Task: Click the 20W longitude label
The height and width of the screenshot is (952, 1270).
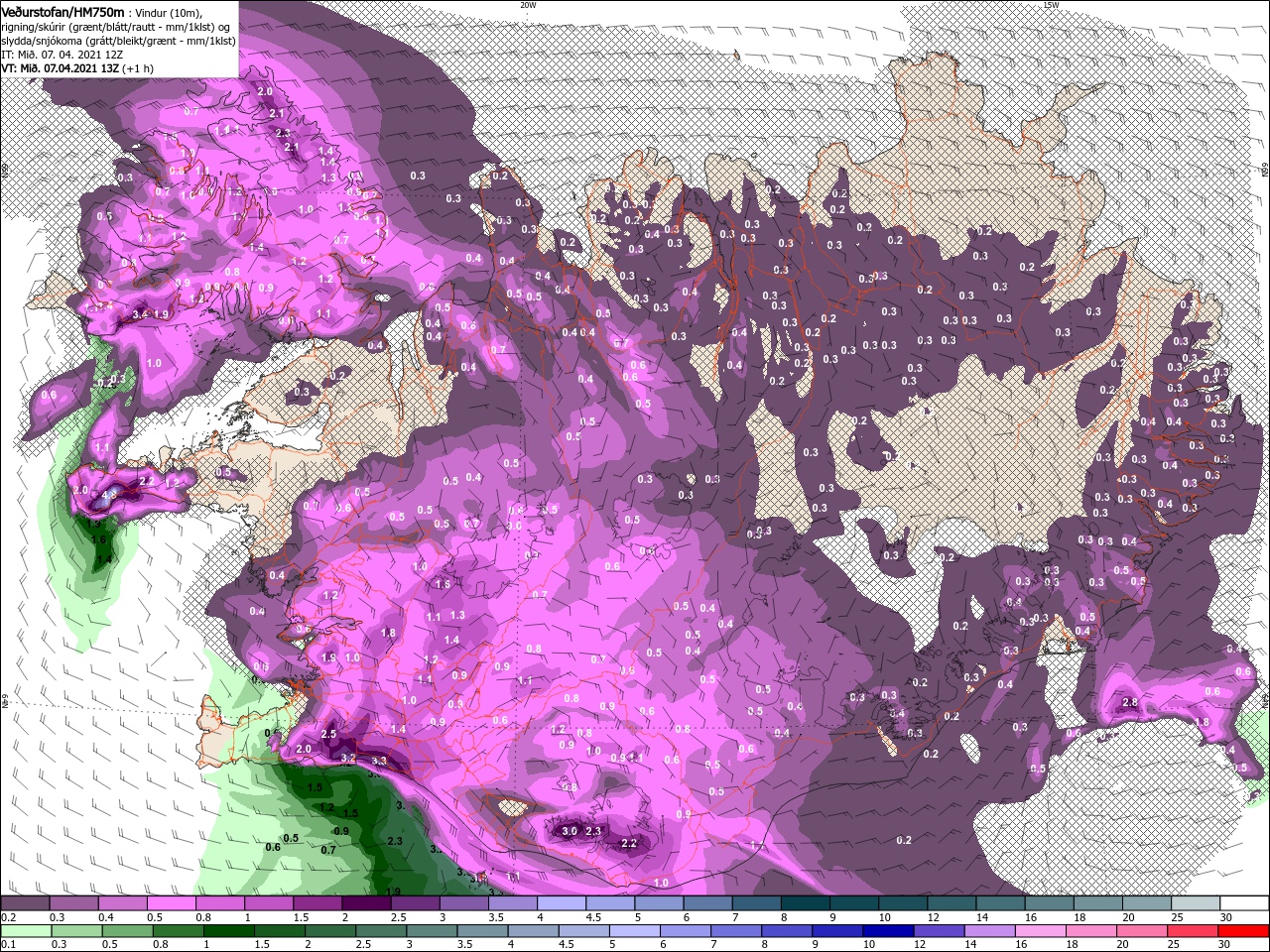Action: 528,5
